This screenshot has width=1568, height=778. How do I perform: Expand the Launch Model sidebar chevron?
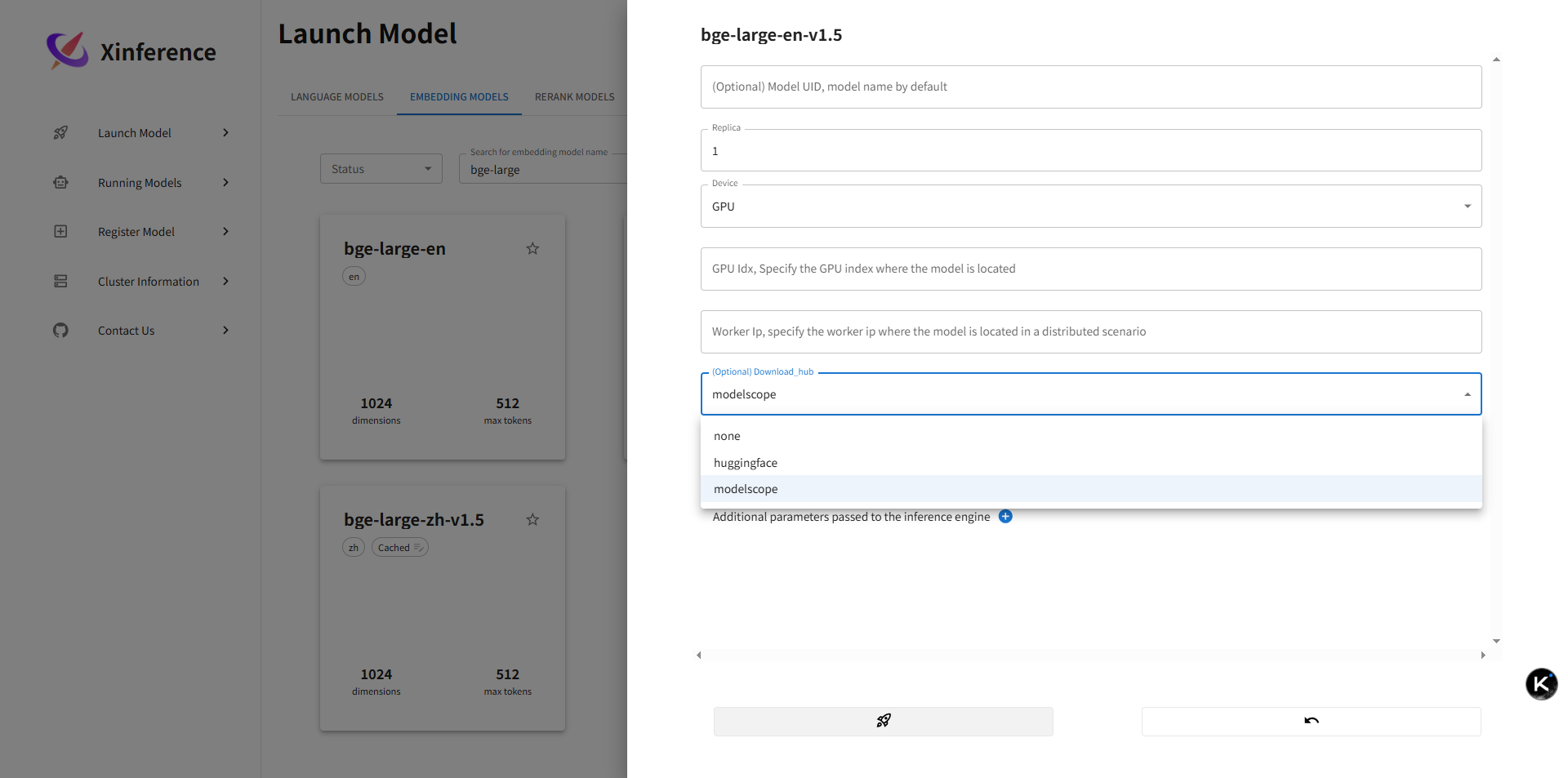pyautogui.click(x=225, y=132)
